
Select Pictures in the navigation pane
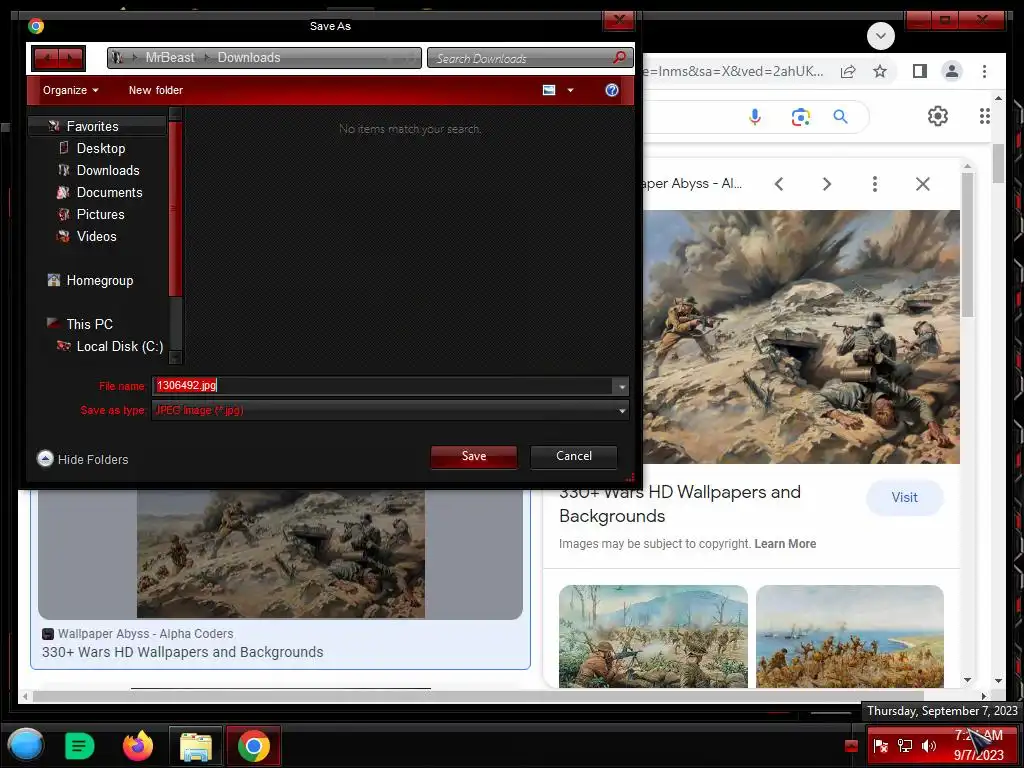(x=99, y=214)
